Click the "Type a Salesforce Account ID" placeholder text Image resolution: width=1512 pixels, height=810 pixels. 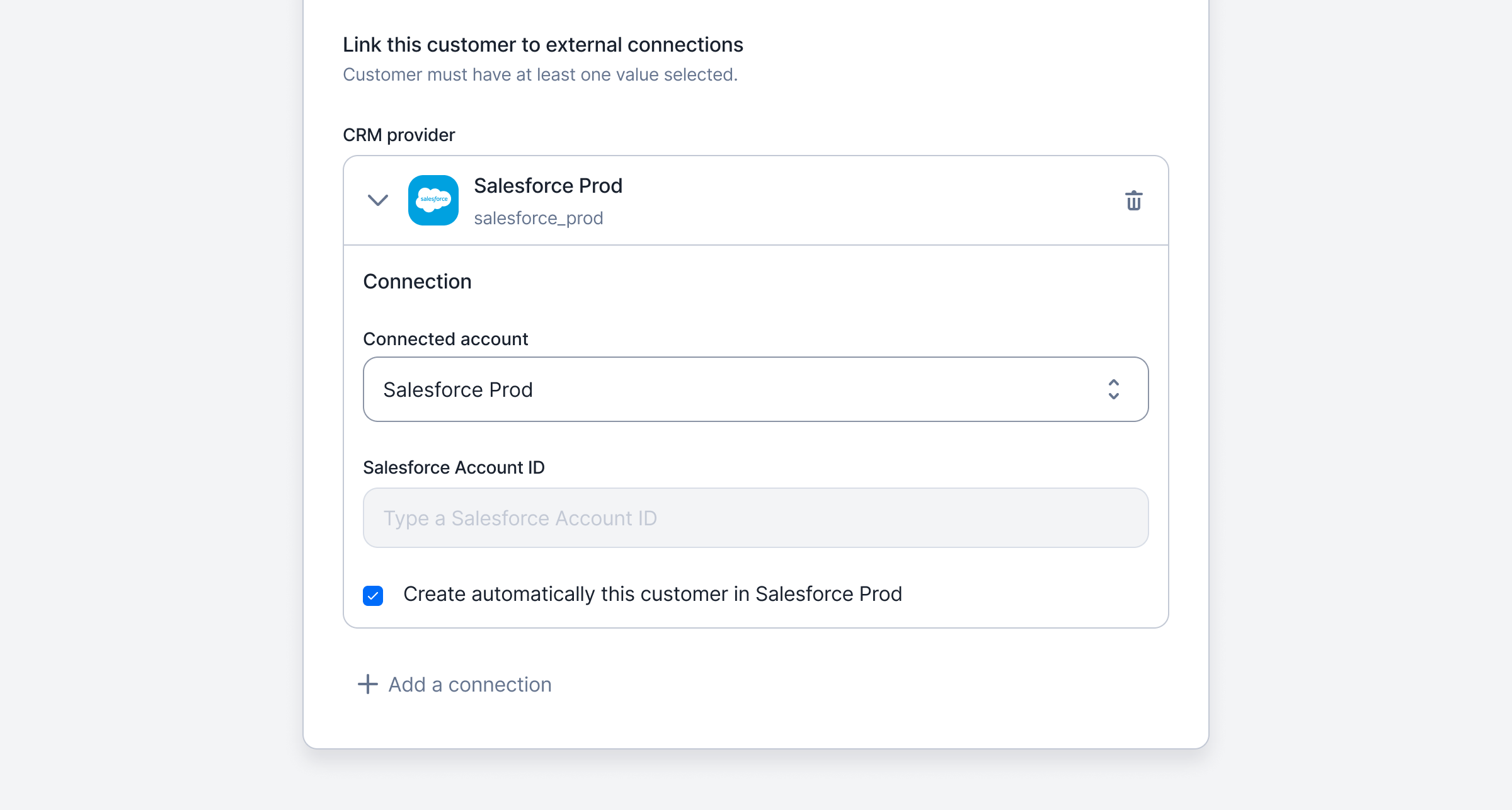pyautogui.click(x=520, y=518)
